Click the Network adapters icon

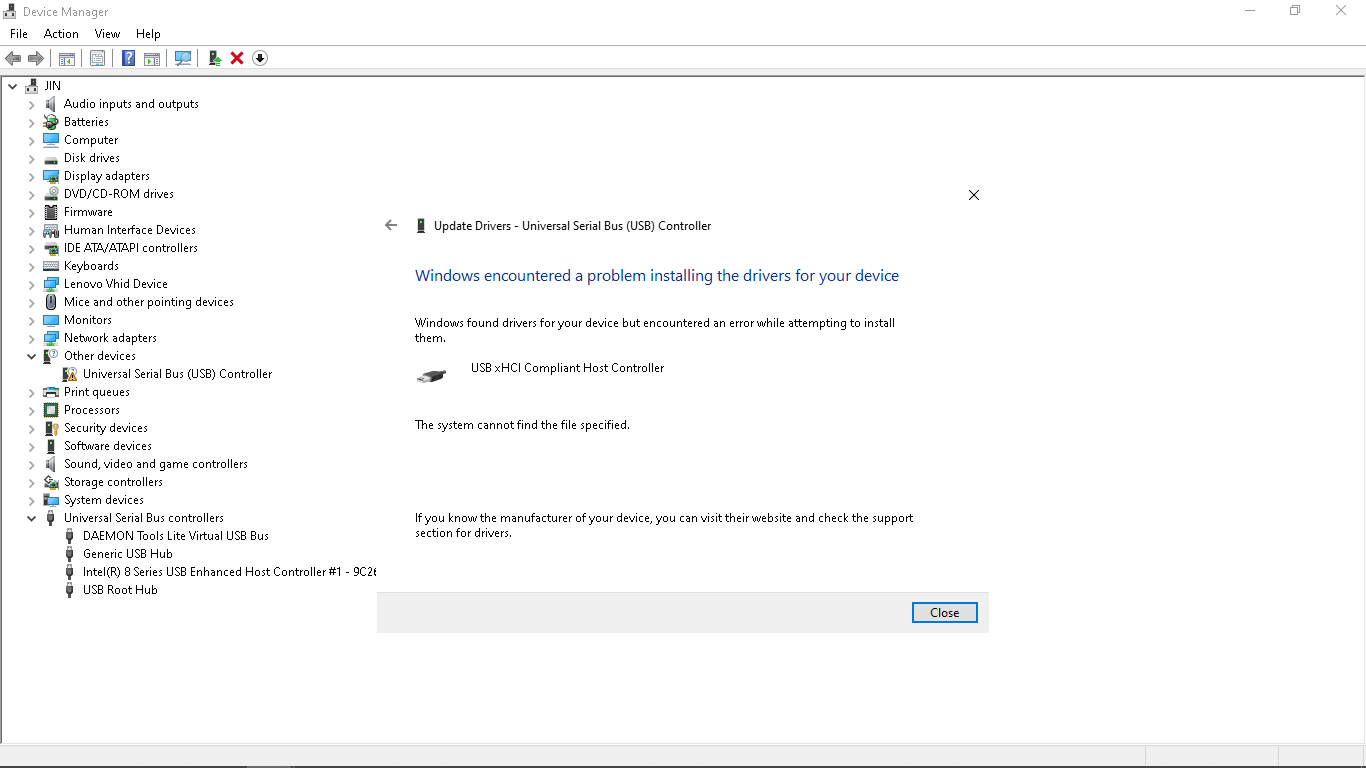point(51,338)
